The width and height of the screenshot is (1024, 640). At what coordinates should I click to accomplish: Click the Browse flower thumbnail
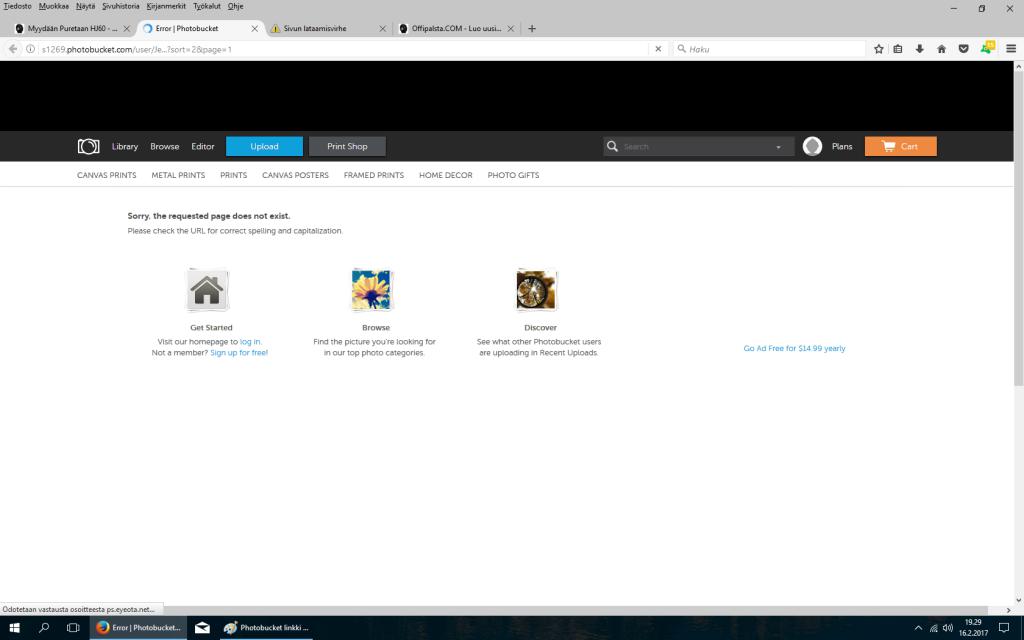point(372,290)
